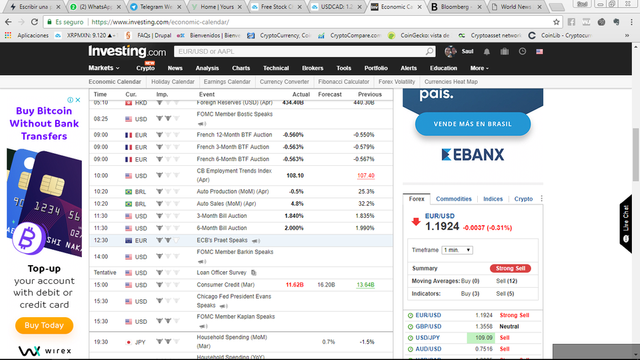Click the Investing.com logo

pyautogui.click(x=127, y=51)
